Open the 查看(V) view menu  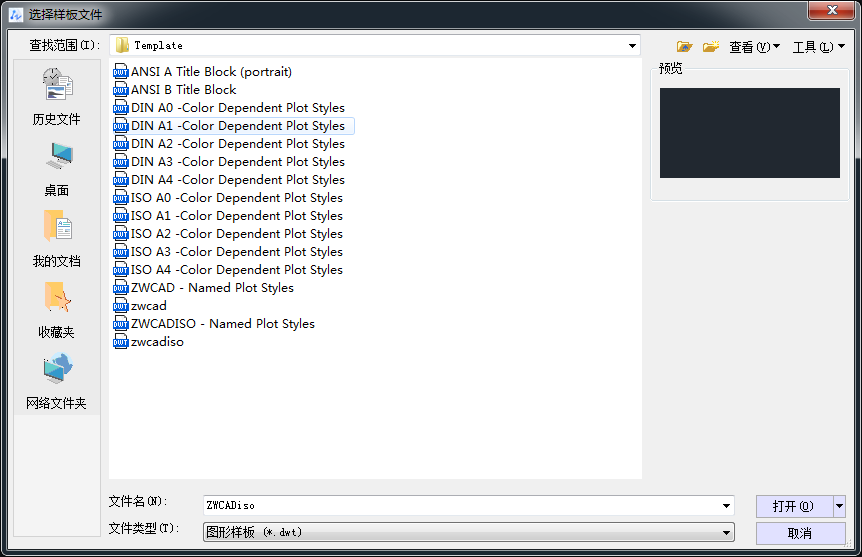click(754, 47)
